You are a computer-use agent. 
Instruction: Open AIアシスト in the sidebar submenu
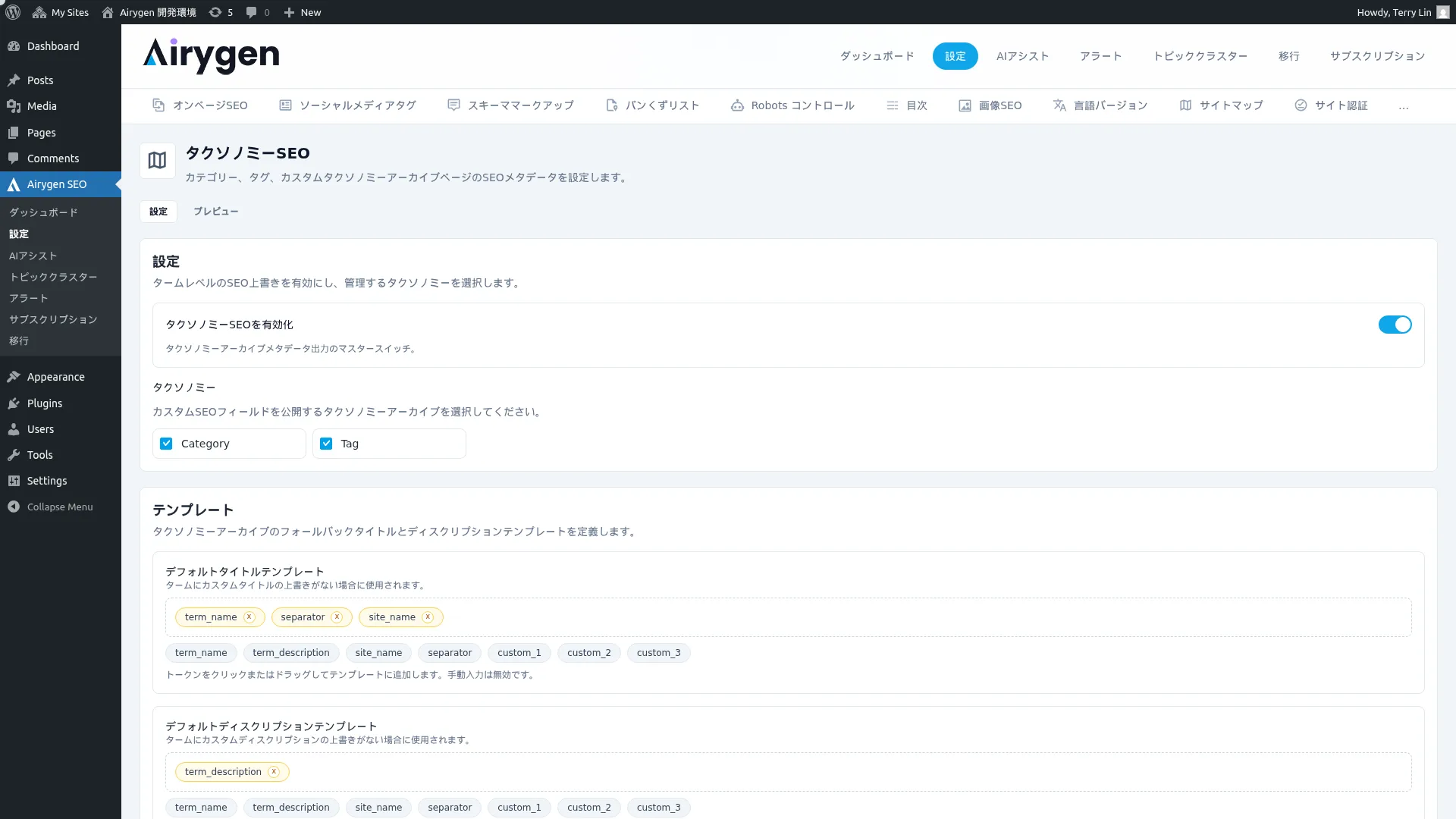coord(33,256)
